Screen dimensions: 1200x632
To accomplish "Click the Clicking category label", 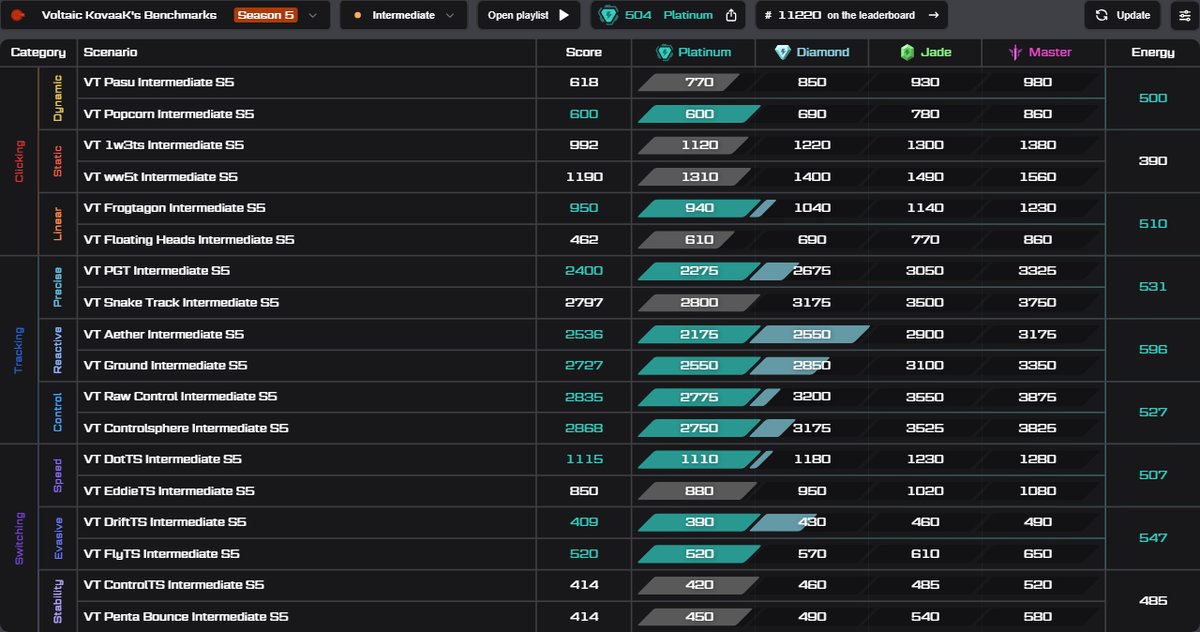I will point(19,161).
